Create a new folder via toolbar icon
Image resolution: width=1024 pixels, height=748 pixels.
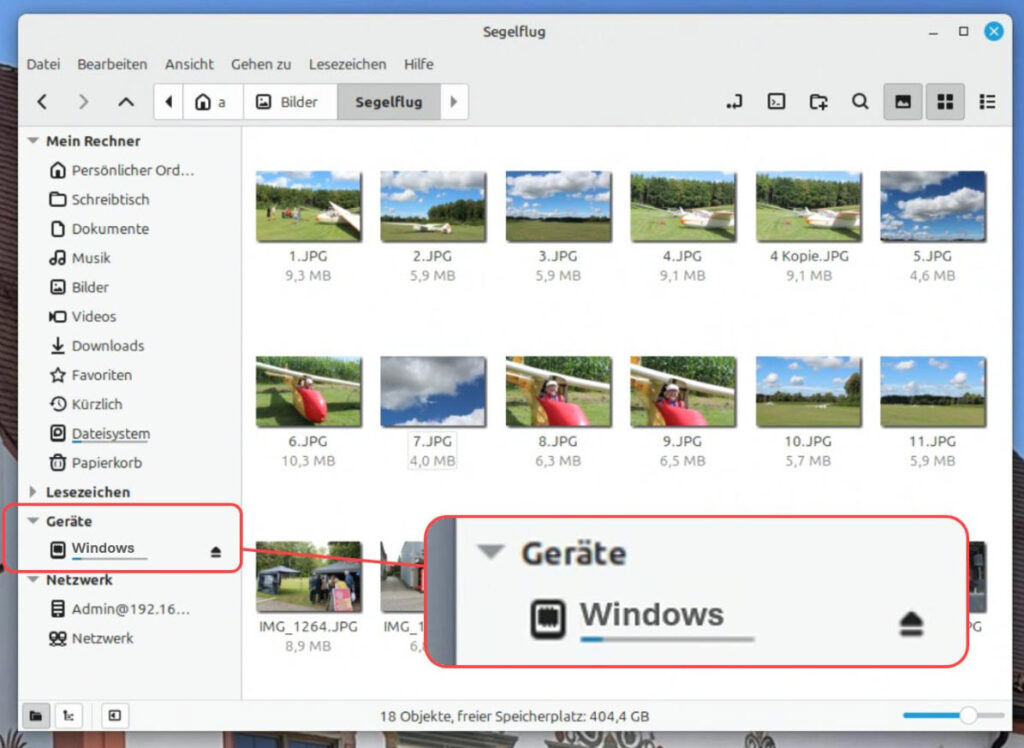tap(818, 101)
